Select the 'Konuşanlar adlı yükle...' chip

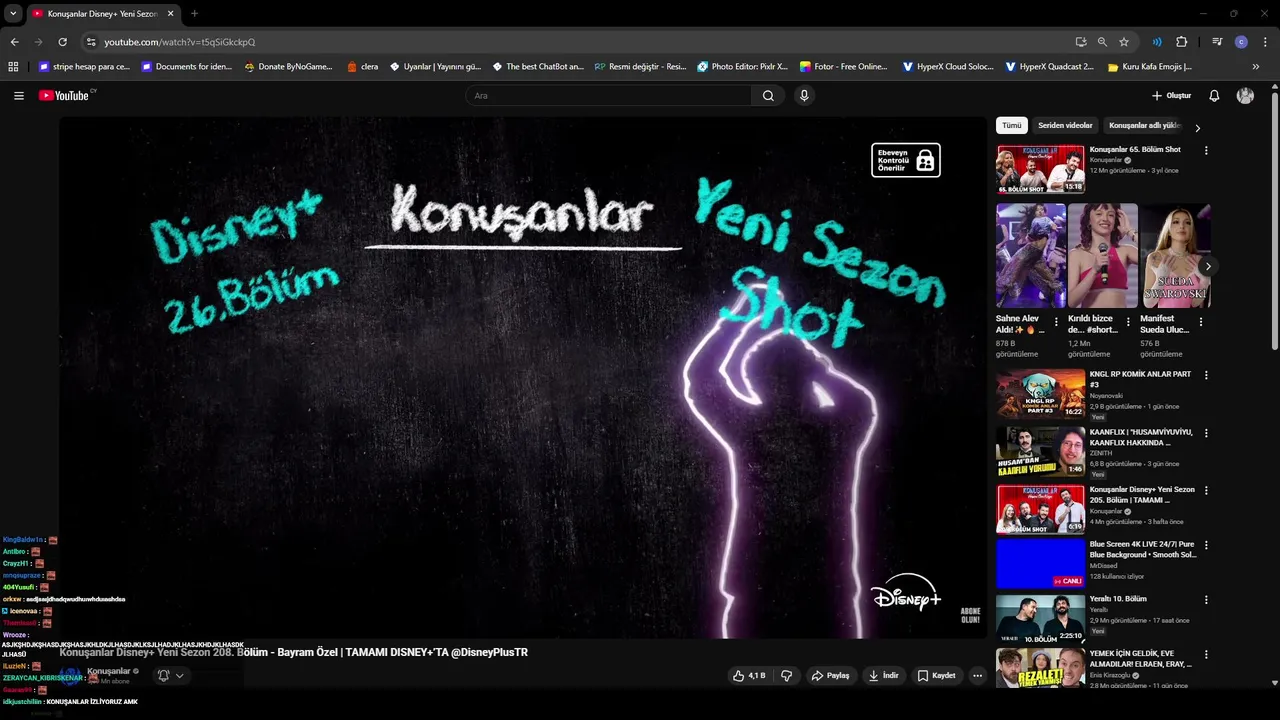coord(1145,126)
